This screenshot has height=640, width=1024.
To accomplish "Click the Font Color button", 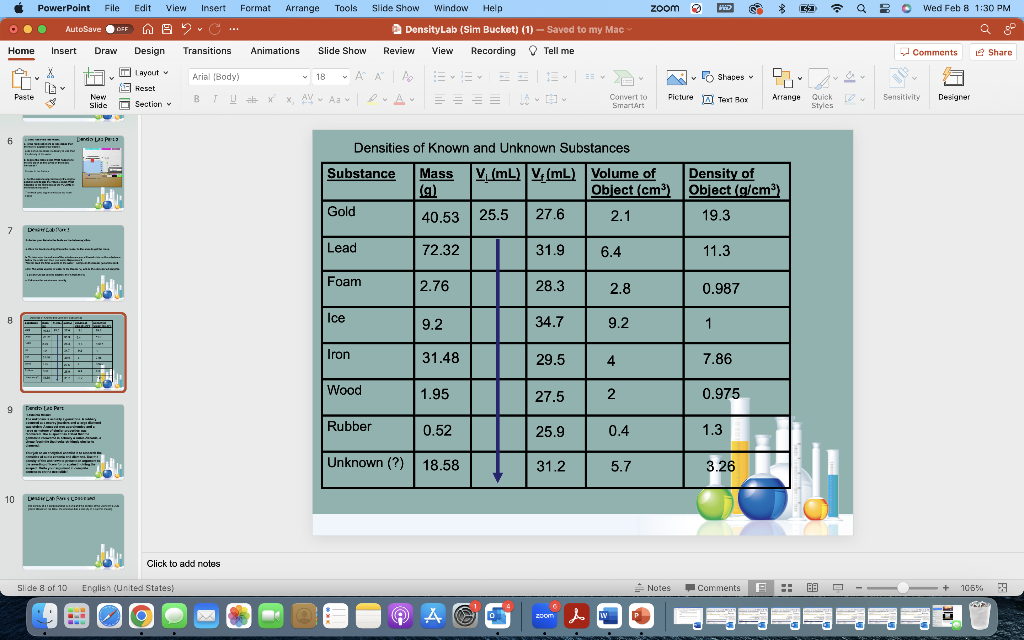I will coord(399,99).
